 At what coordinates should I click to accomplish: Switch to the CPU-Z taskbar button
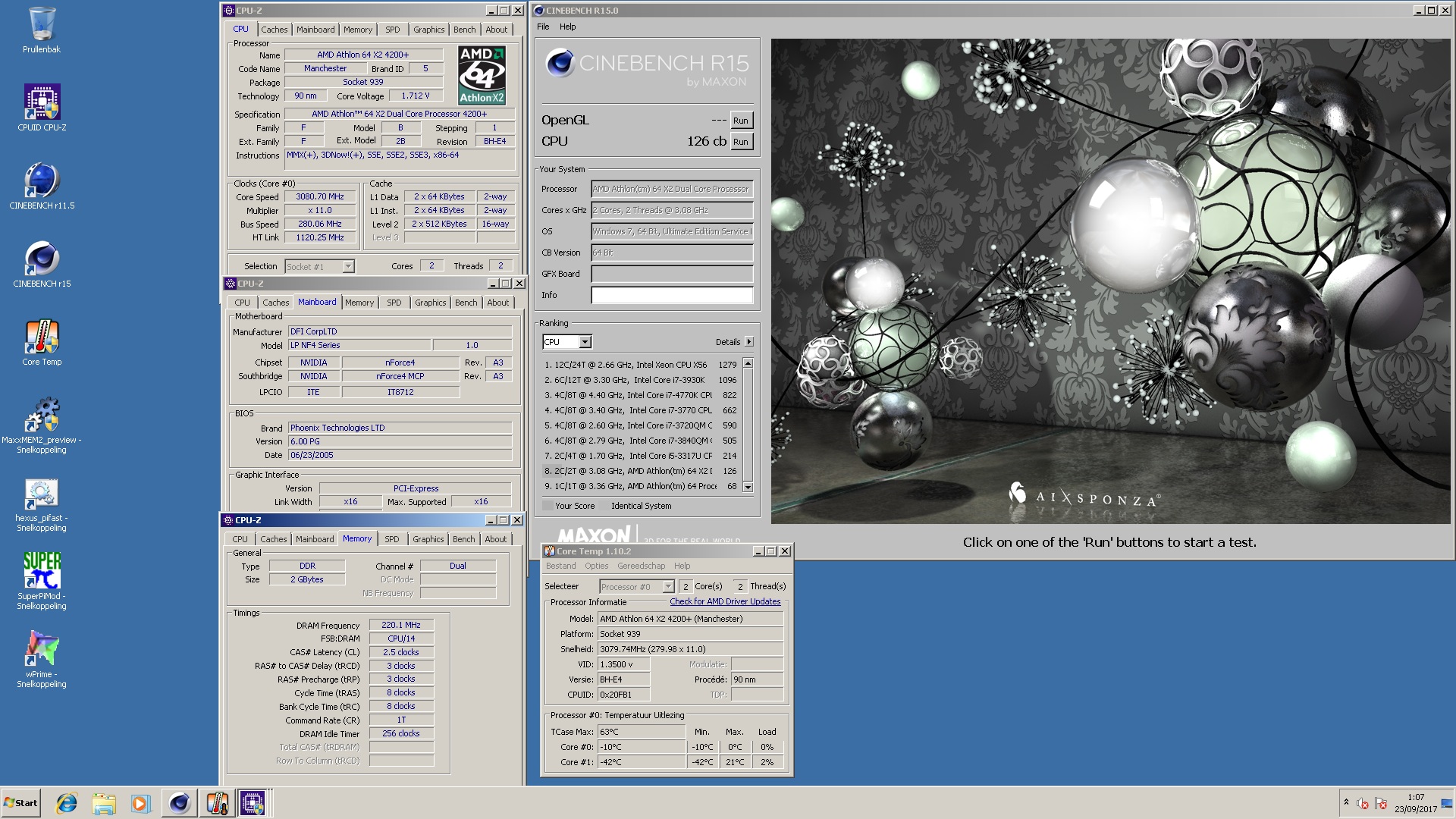coord(253,803)
